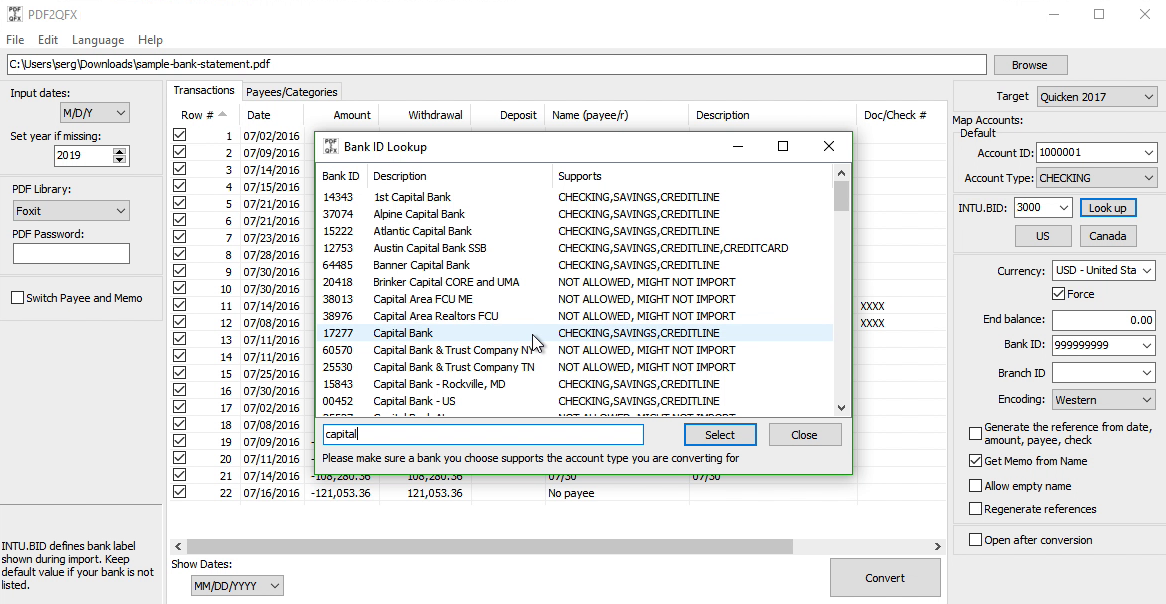Select Capital Bank - Rockville, MD row
This screenshot has width=1166, height=604.
click(576, 384)
